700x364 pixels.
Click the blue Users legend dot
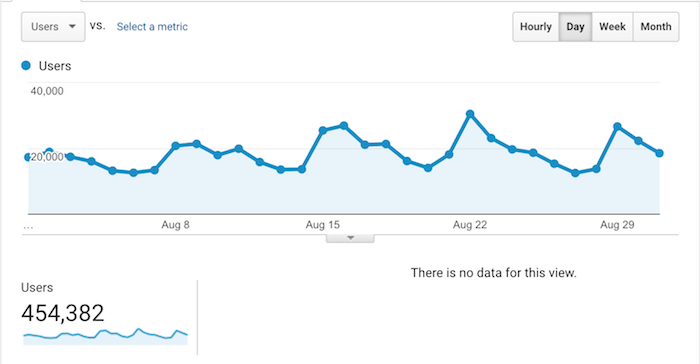click(x=26, y=66)
